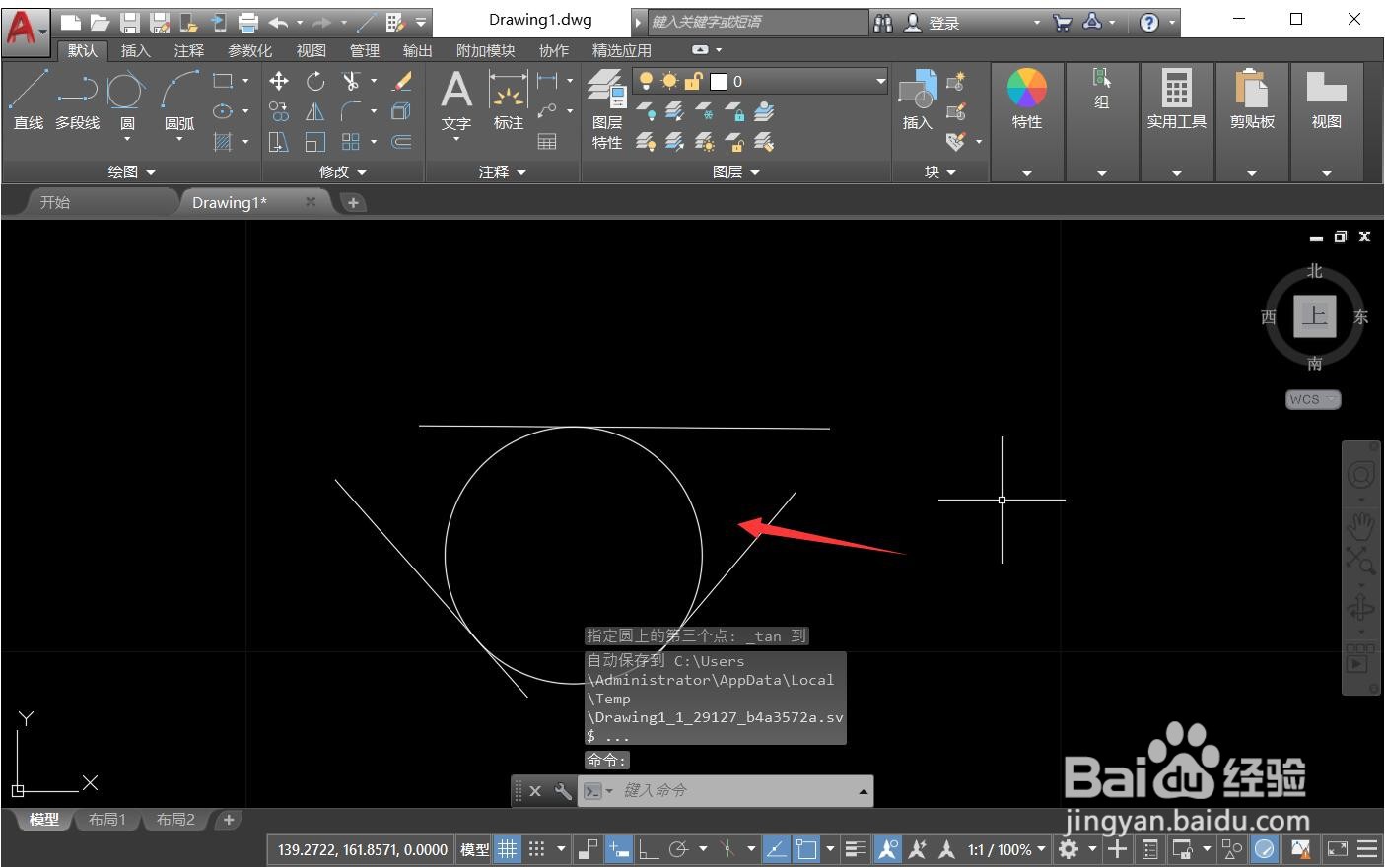Image resolution: width=1385 pixels, height=868 pixels.
Task: Click the workspace switching gear icon
Action: pos(1069,848)
